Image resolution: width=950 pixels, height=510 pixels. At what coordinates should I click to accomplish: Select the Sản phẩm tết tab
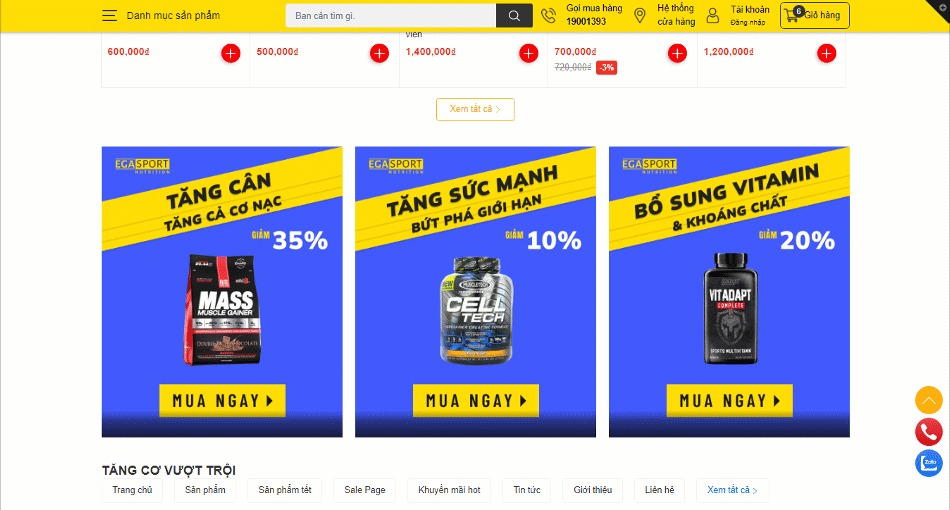(285, 490)
